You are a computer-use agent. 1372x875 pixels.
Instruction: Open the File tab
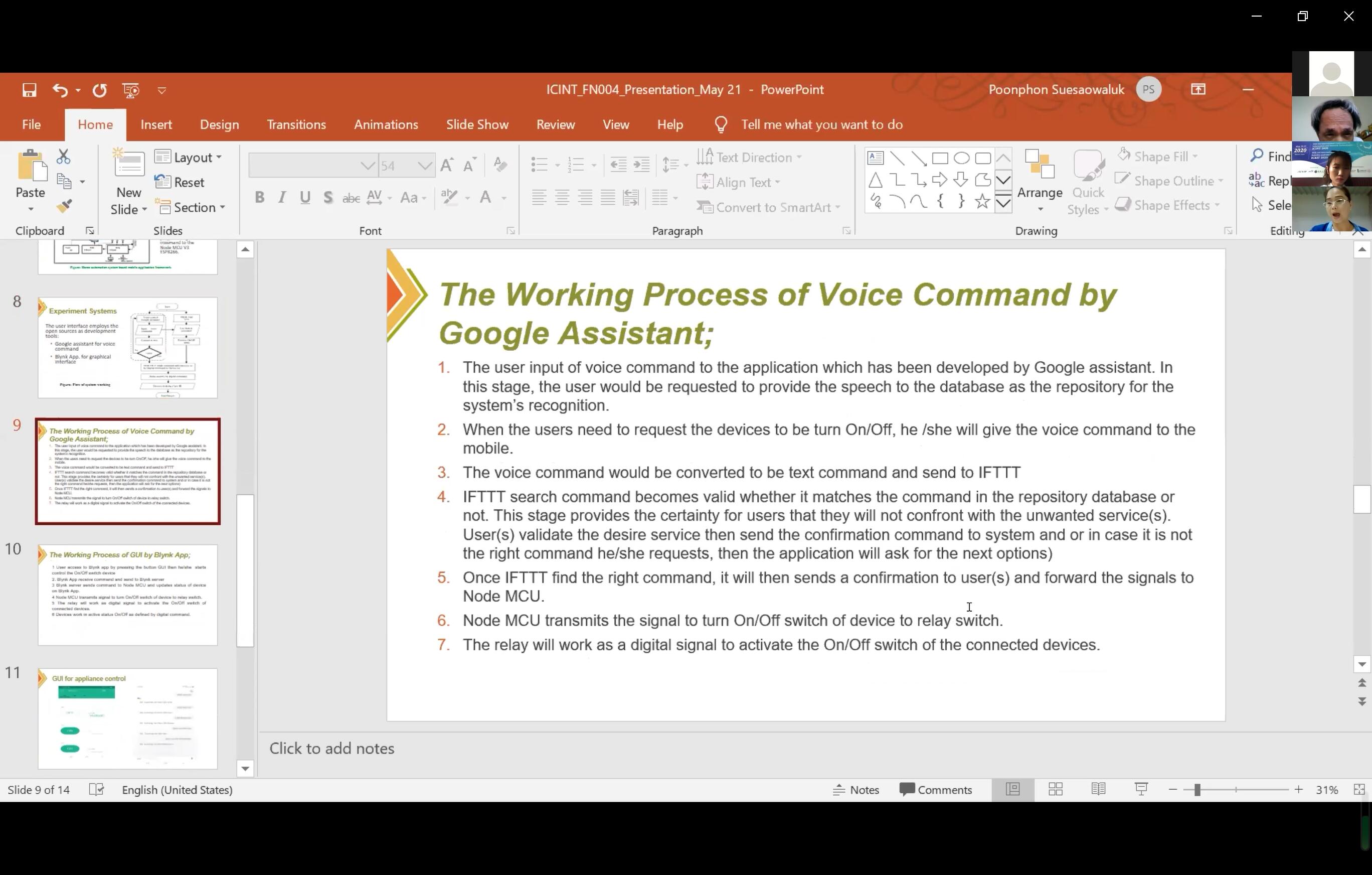(31, 125)
